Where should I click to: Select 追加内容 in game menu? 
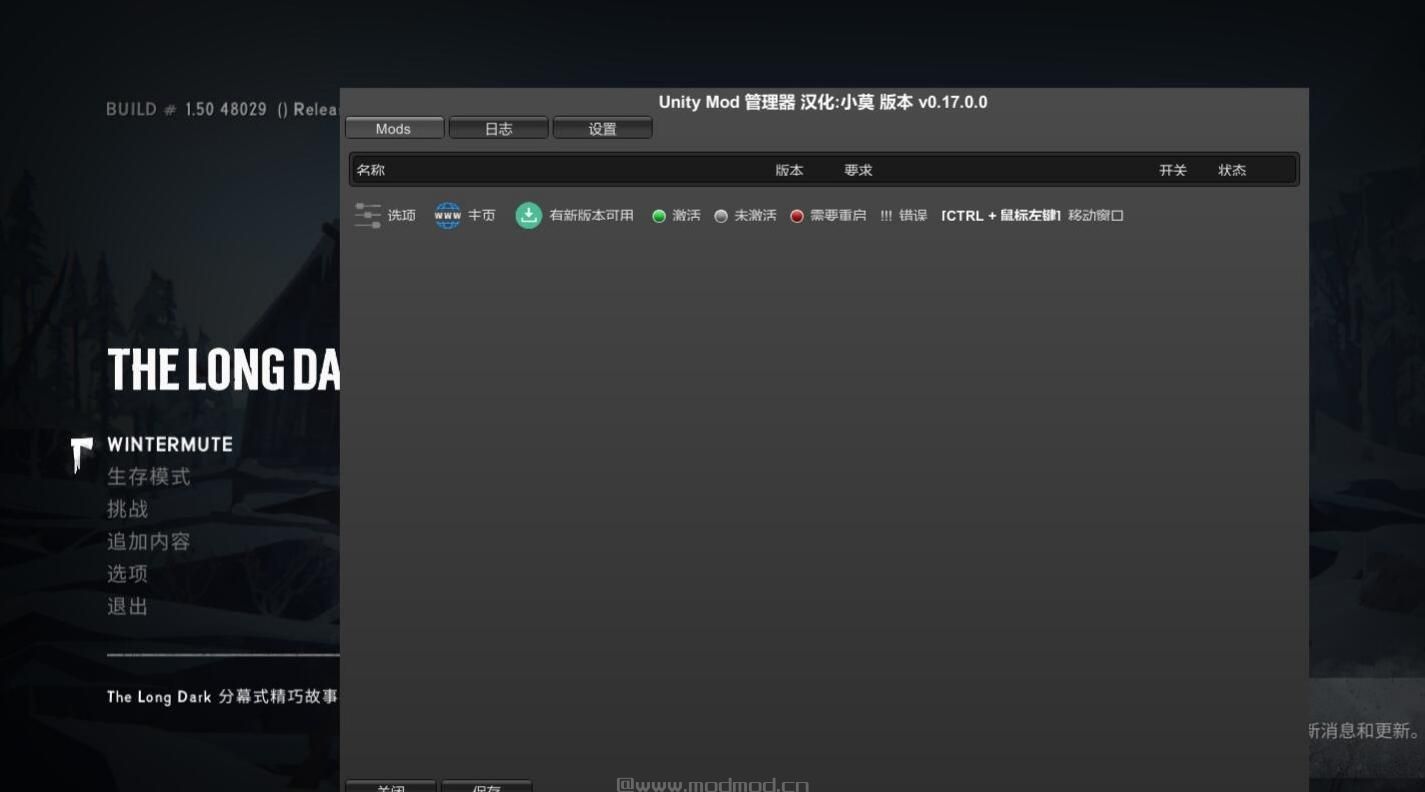[148, 541]
